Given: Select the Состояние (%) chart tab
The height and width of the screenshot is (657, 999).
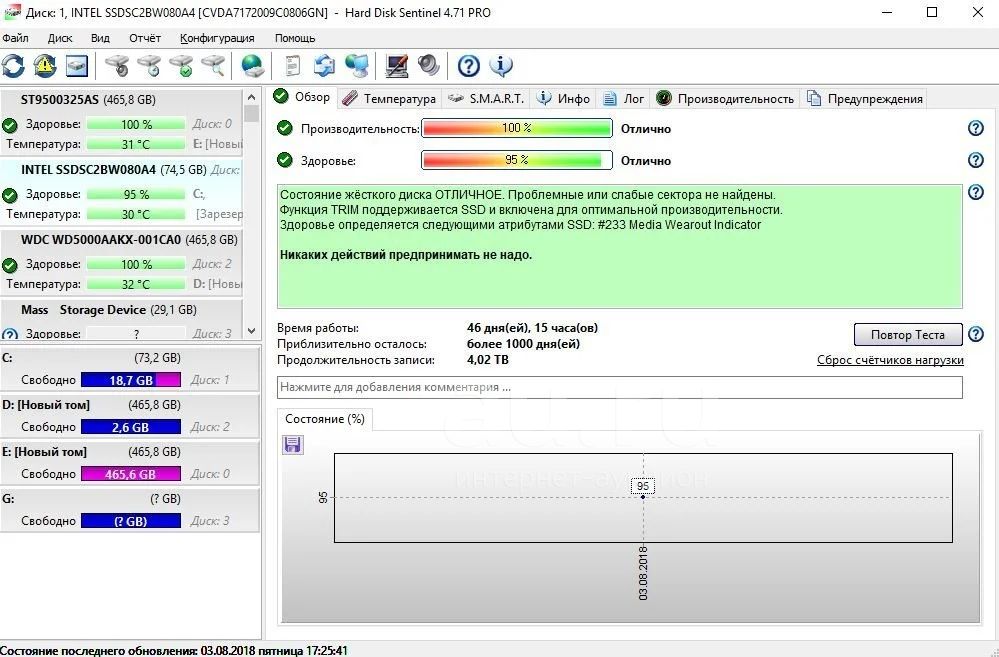Looking at the screenshot, I should 325,419.
